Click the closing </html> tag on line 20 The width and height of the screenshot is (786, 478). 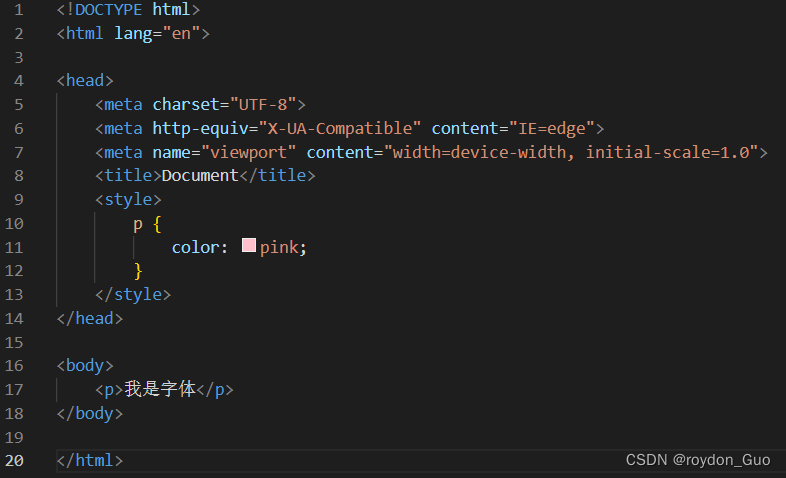click(90, 460)
